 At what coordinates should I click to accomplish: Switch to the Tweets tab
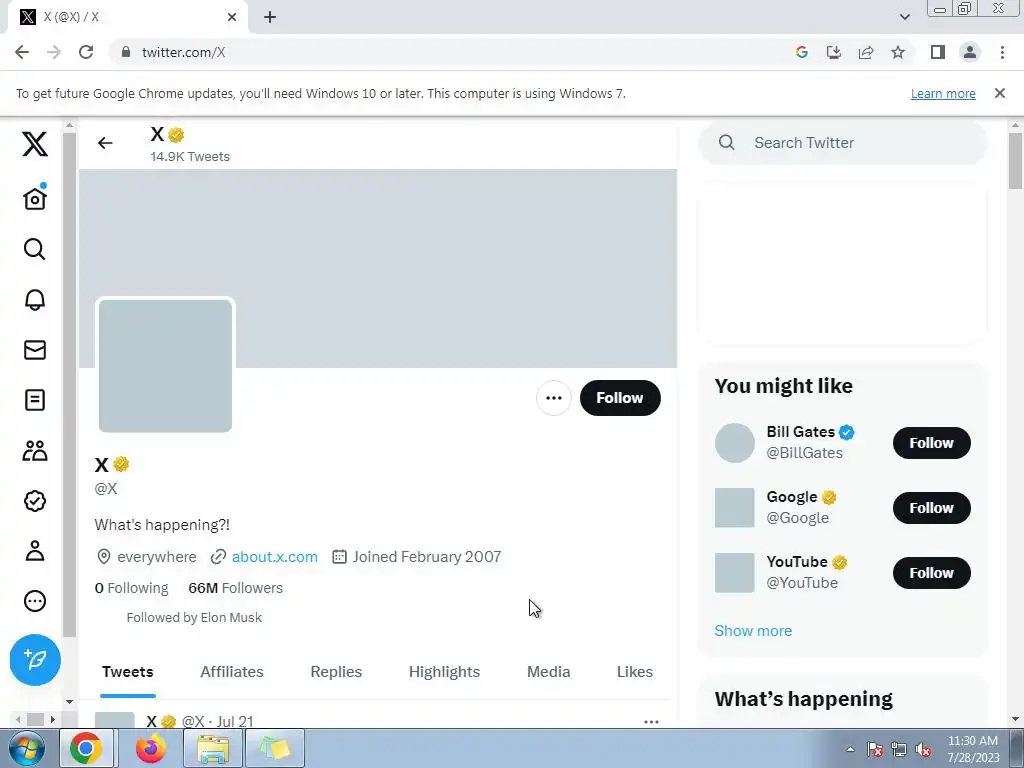coord(127,672)
